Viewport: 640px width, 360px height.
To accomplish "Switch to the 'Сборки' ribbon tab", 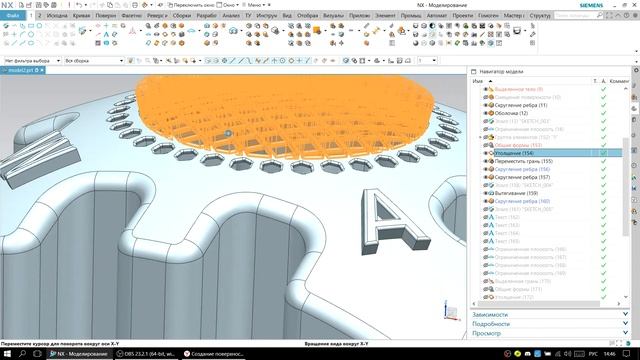I will [182, 16].
